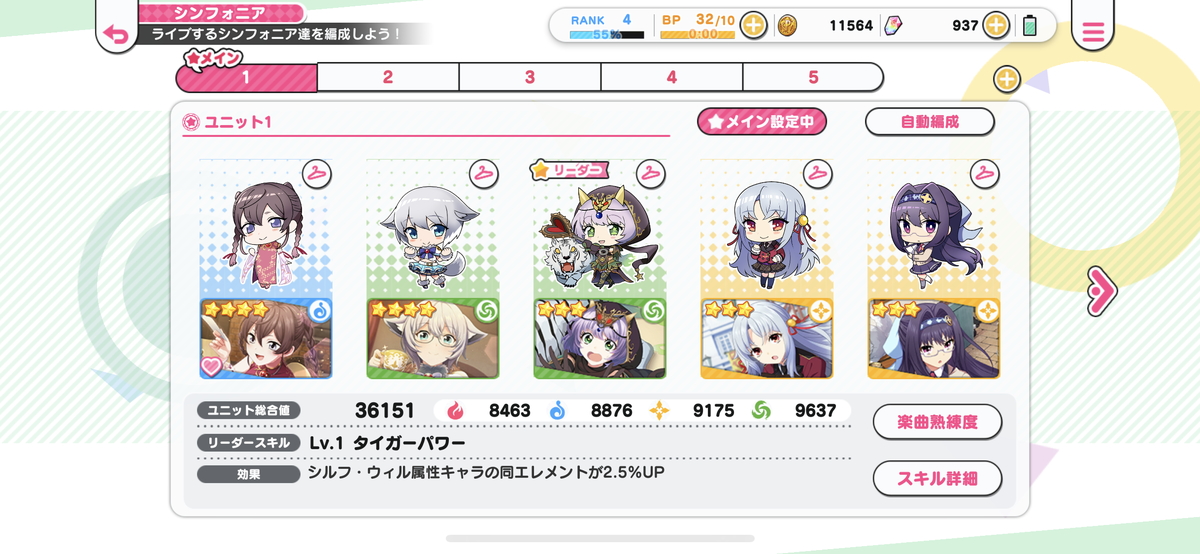Viewport: 1200px width, 554px height.
Task: Select the silver-haired fourth character's card
Action: tap(767, 339)
